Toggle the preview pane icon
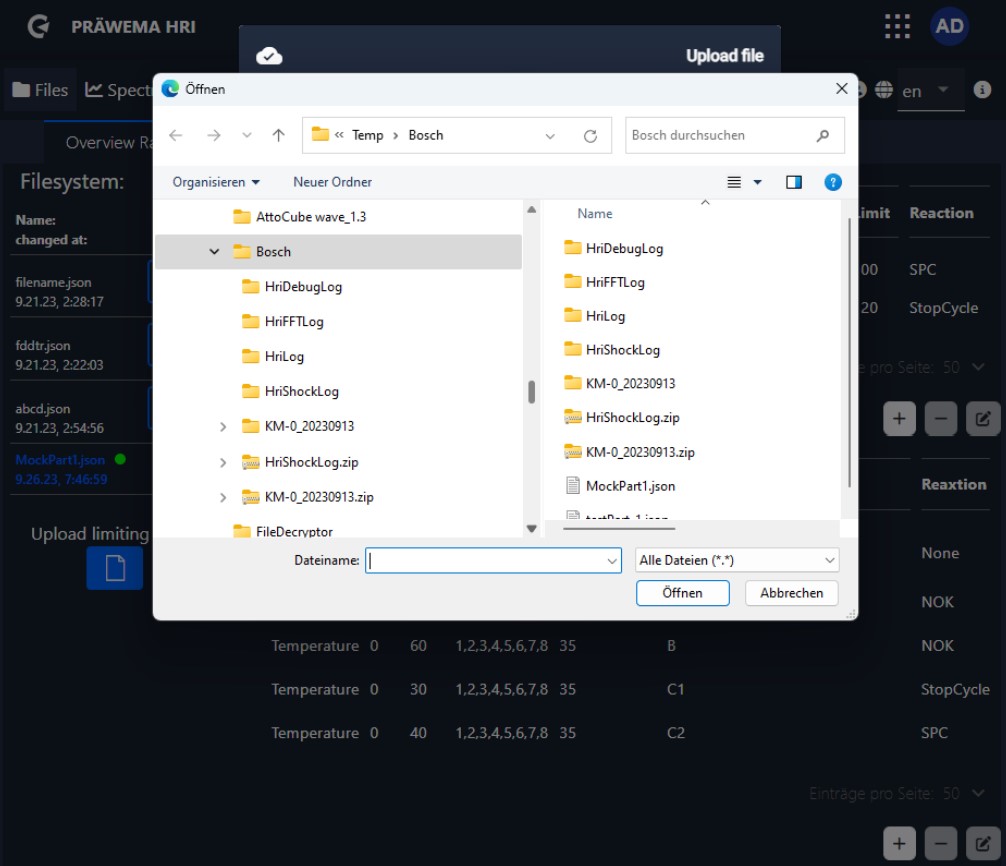 pyautogui.click(x=794, y=182)
